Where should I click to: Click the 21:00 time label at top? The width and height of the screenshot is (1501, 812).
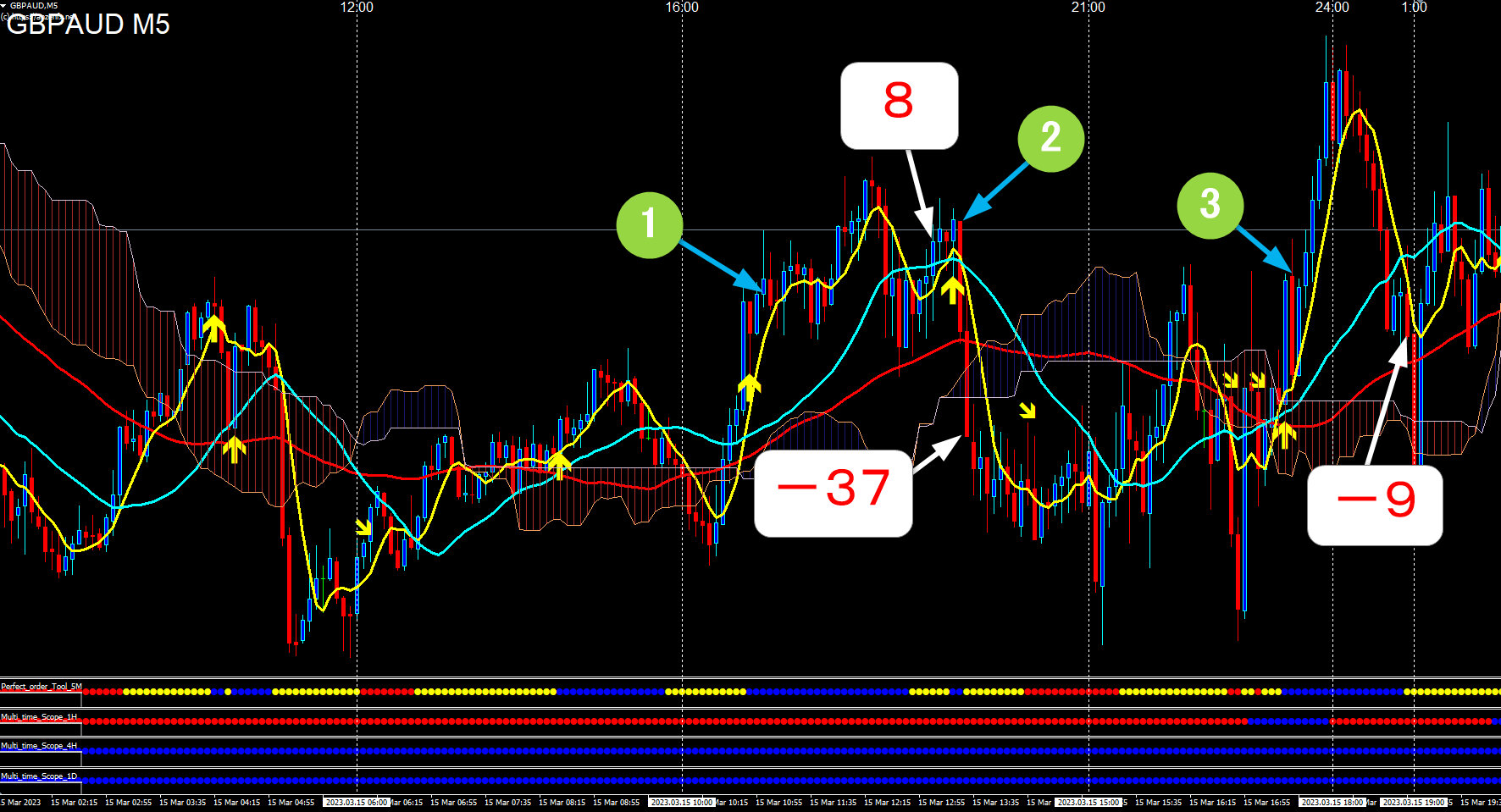pos(1088,8)
